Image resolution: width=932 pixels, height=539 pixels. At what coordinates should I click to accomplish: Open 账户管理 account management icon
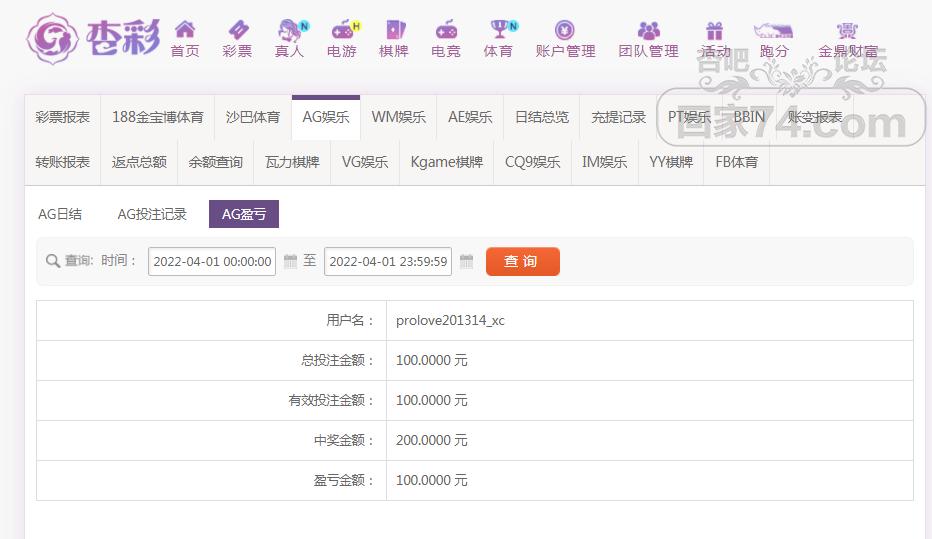pyautogui.click(x=565, y=29)
